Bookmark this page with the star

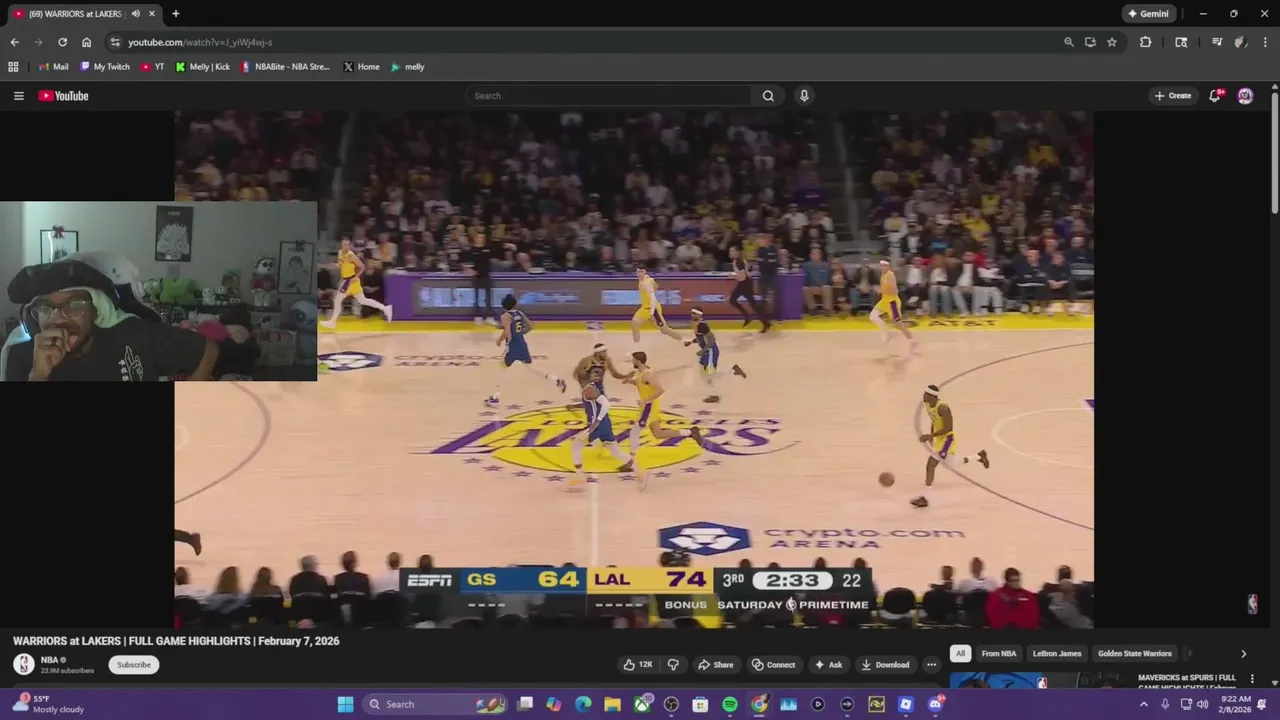pyautogui.click(x=1112, y=42)
